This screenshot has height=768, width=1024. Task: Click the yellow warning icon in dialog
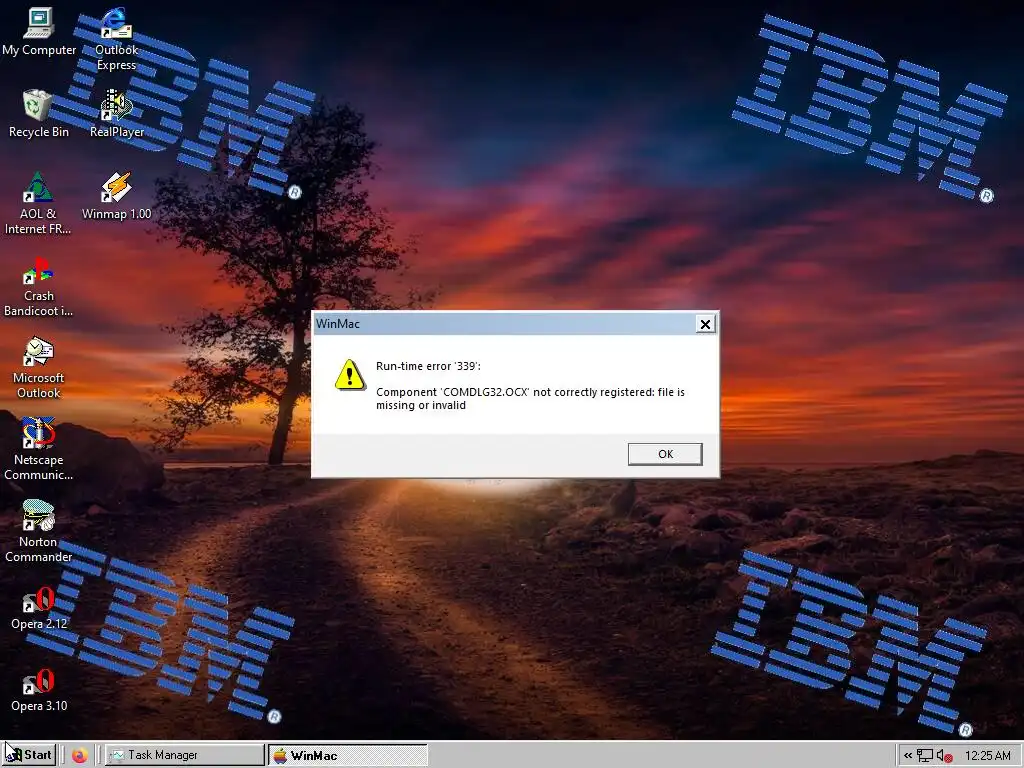click(350, 375)
